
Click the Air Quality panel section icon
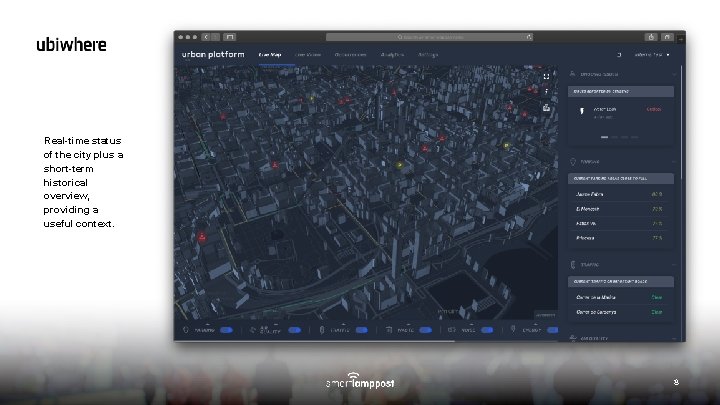573,338
